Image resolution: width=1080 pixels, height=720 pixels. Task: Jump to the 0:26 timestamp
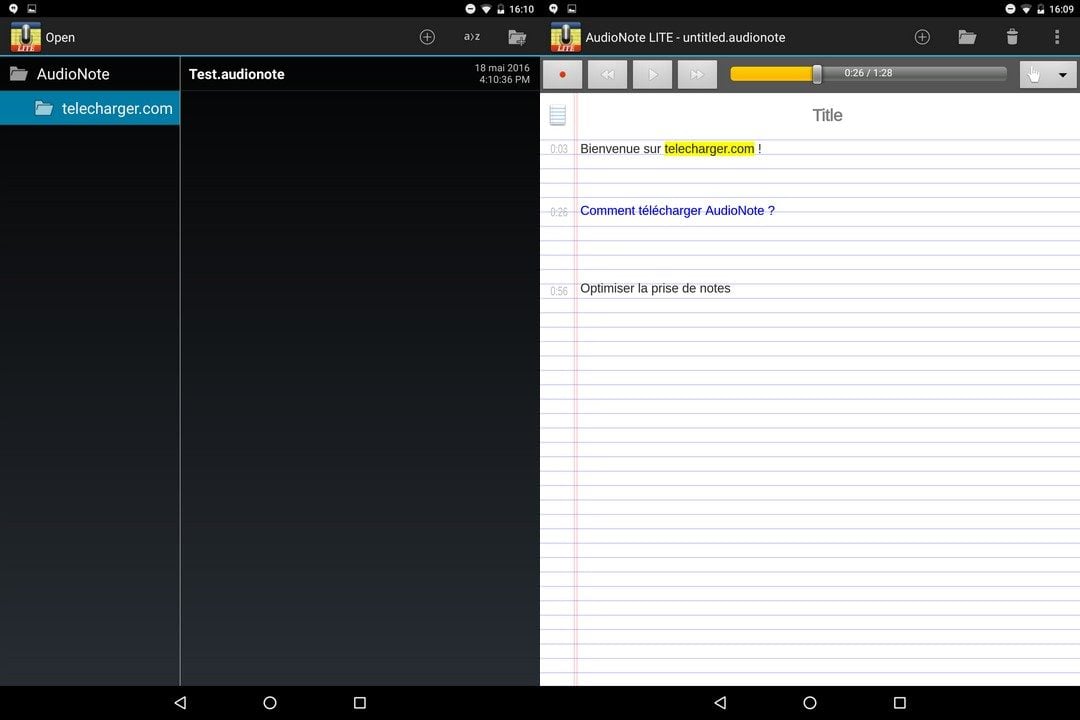[x=559, y=212]
